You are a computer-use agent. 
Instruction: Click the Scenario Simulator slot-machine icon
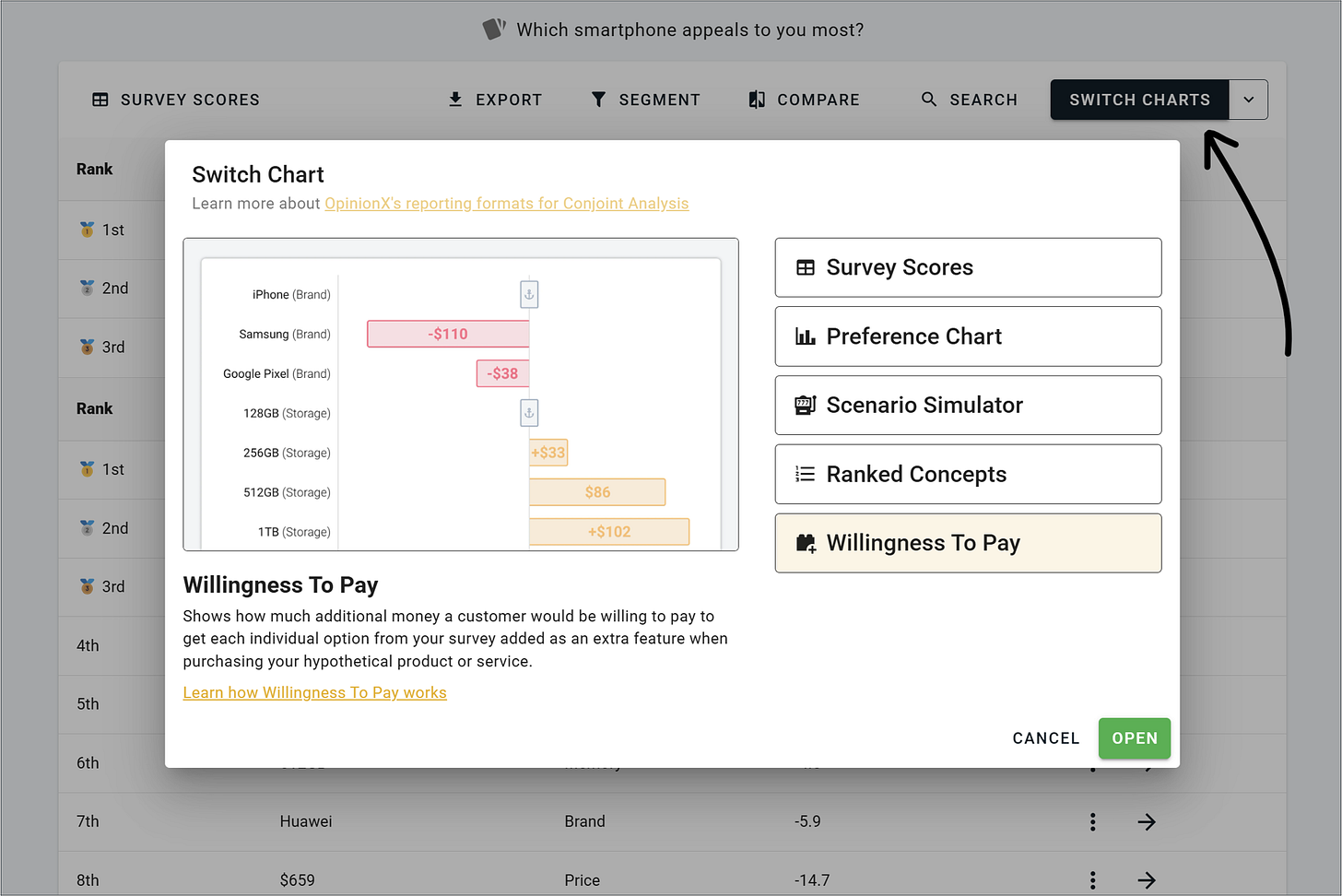point(806,406)
